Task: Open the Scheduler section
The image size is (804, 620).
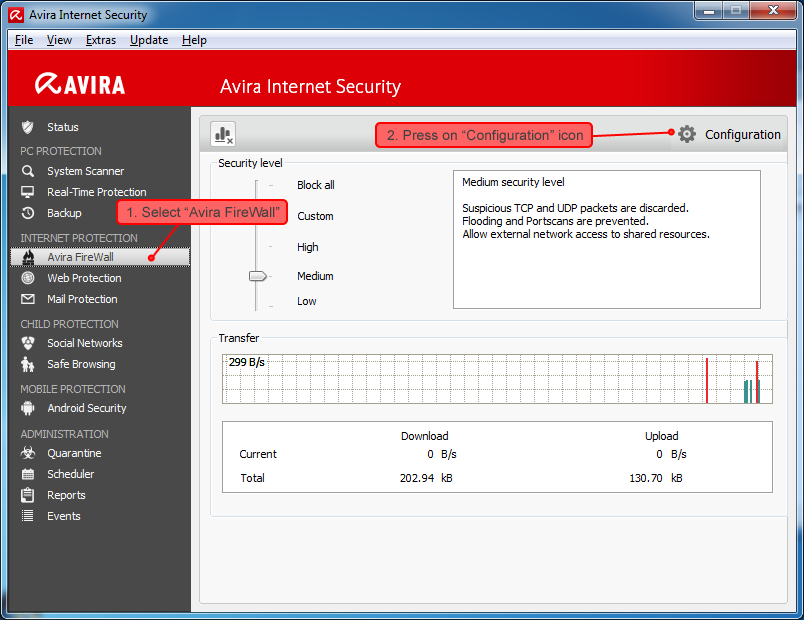Action: [72, 474]
